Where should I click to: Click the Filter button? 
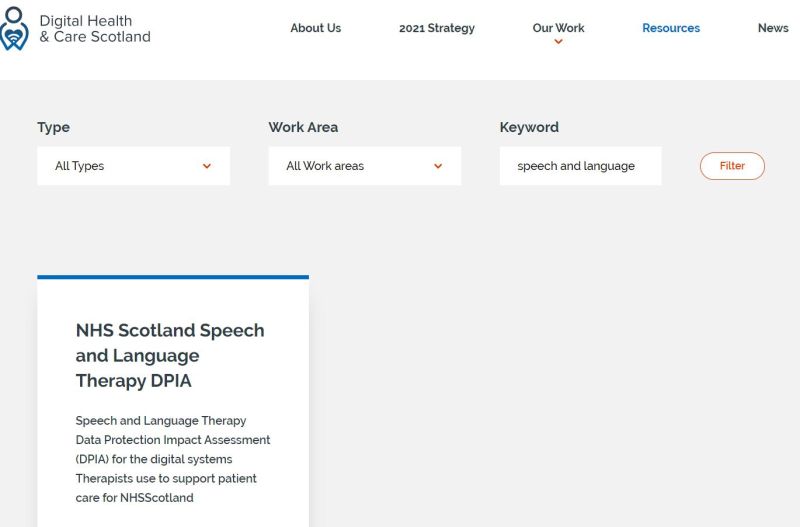pyautogui.click(x=732, y=166)
